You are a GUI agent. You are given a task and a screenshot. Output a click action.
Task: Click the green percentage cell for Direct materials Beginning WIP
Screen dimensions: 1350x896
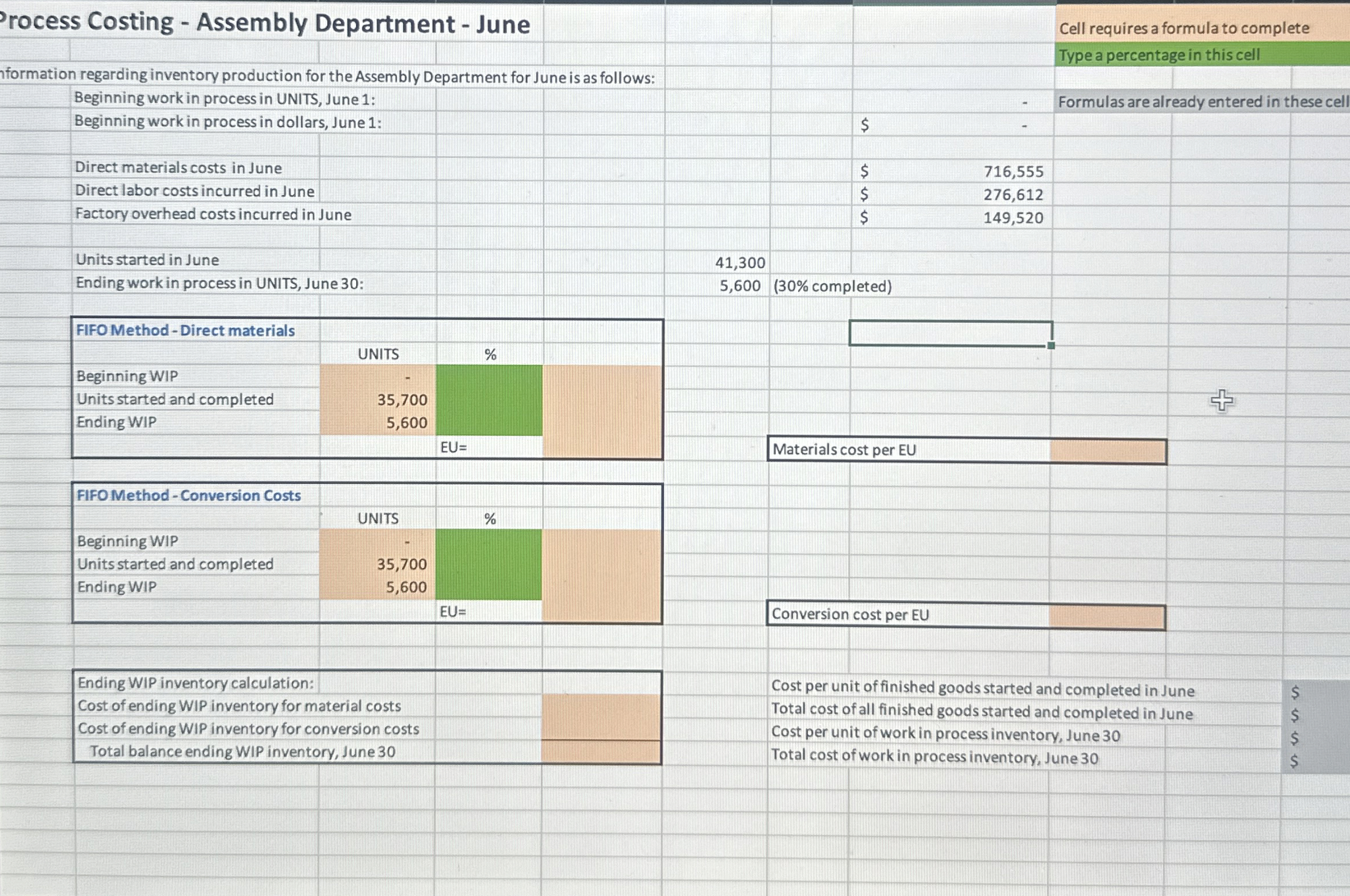pos(489,376)
